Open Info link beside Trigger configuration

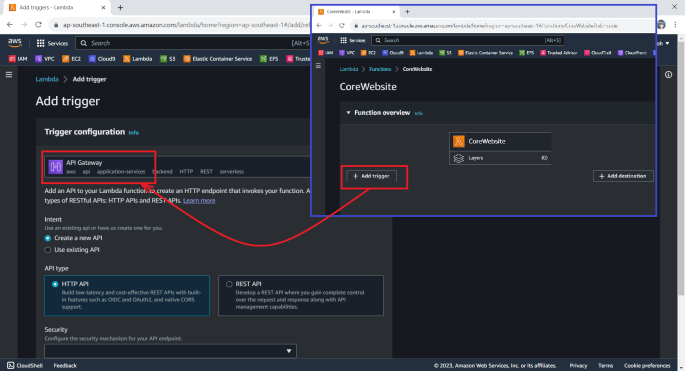(x=134, y=133)
